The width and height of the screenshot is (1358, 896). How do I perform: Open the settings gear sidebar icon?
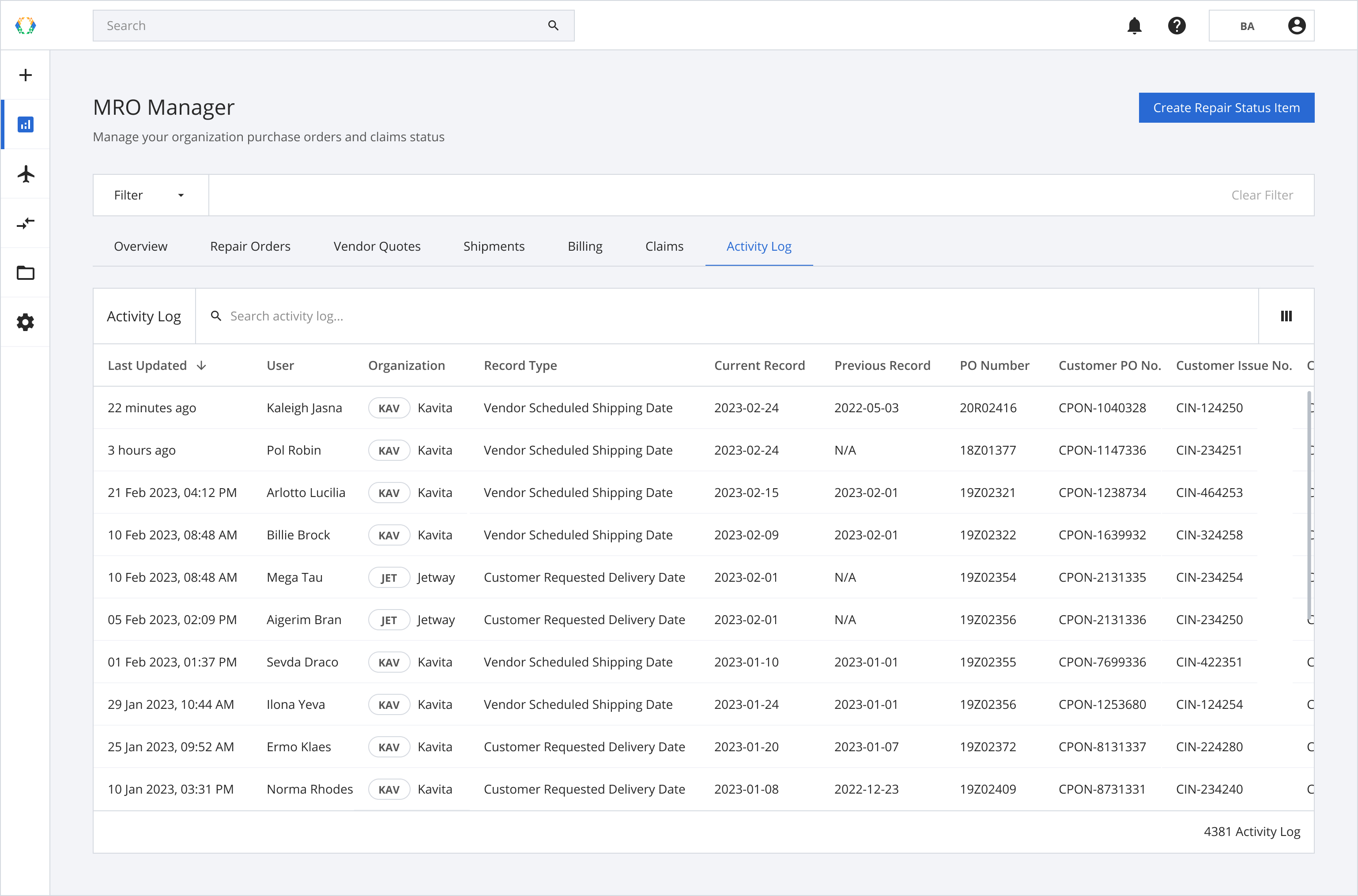click(x=25, y=322)
